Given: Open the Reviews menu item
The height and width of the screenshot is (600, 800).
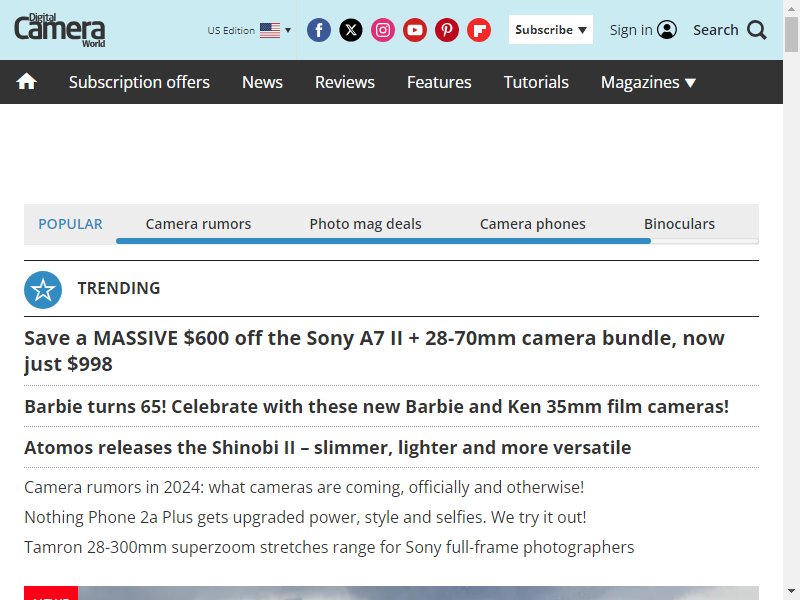Looking at the screenshot, I should coord(345,82).
